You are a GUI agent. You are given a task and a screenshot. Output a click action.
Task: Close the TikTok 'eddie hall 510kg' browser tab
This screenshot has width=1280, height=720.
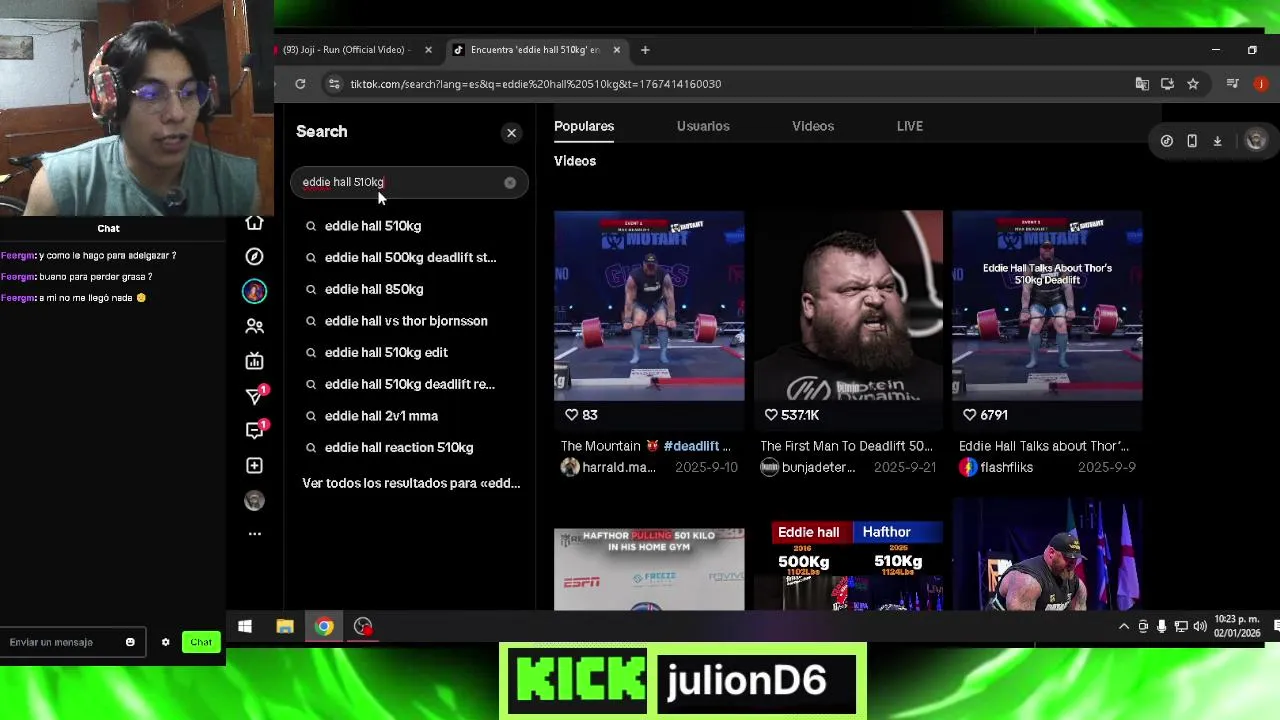coord(616,50)
